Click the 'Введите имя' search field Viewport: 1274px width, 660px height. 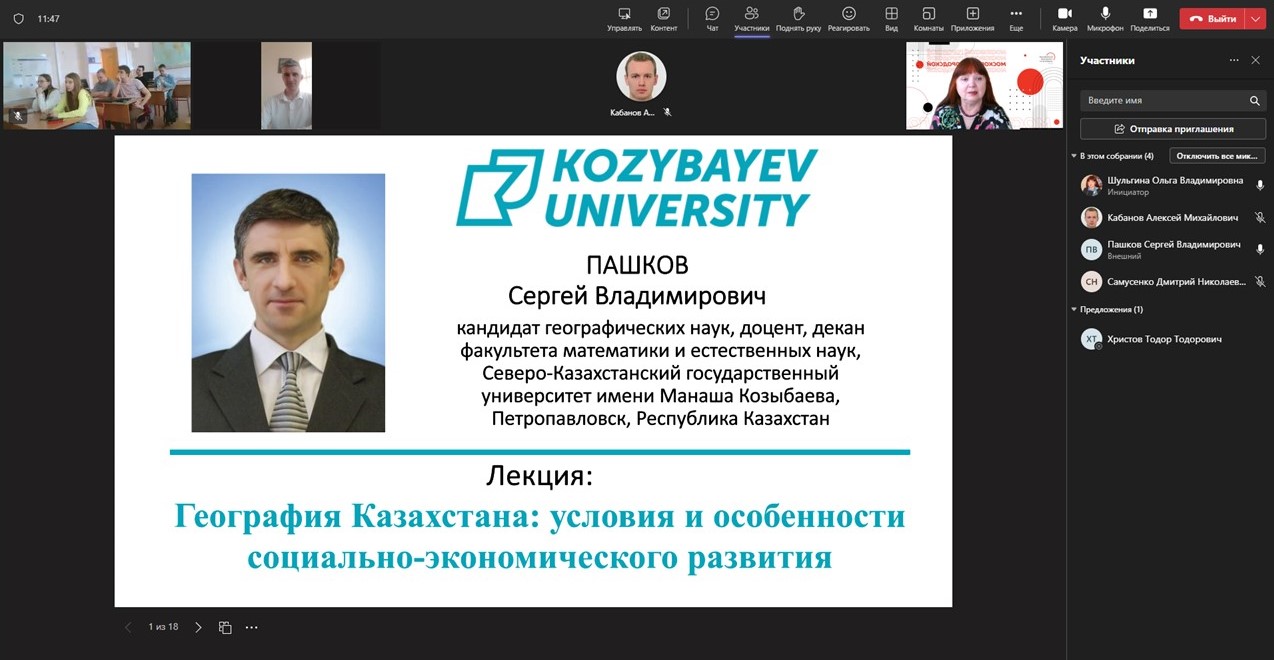1163,101
